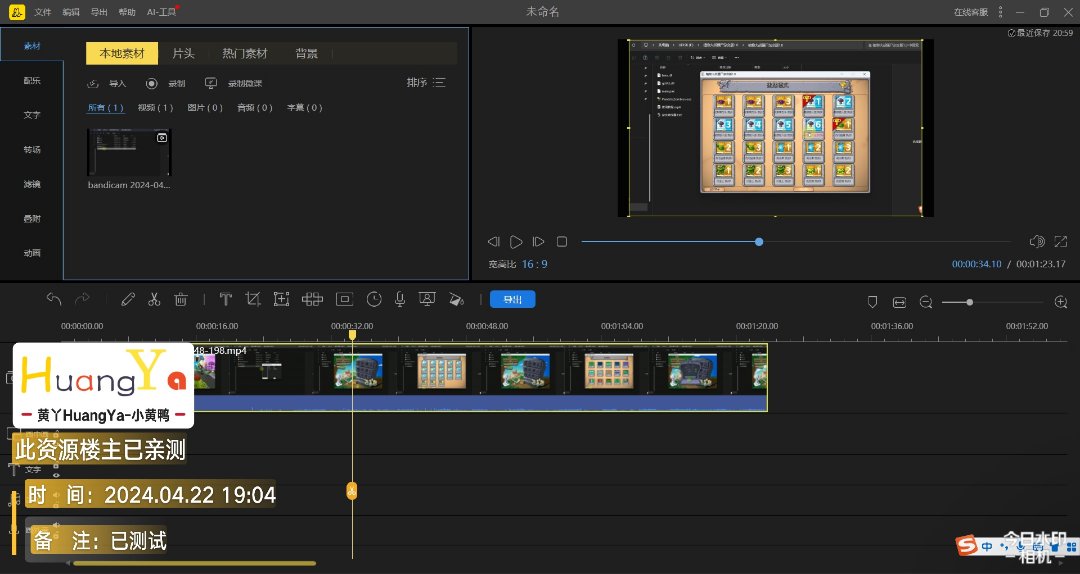Click the undo arrow icon
The width and height of the screenshot is (1080, 574).
[54, 299]
